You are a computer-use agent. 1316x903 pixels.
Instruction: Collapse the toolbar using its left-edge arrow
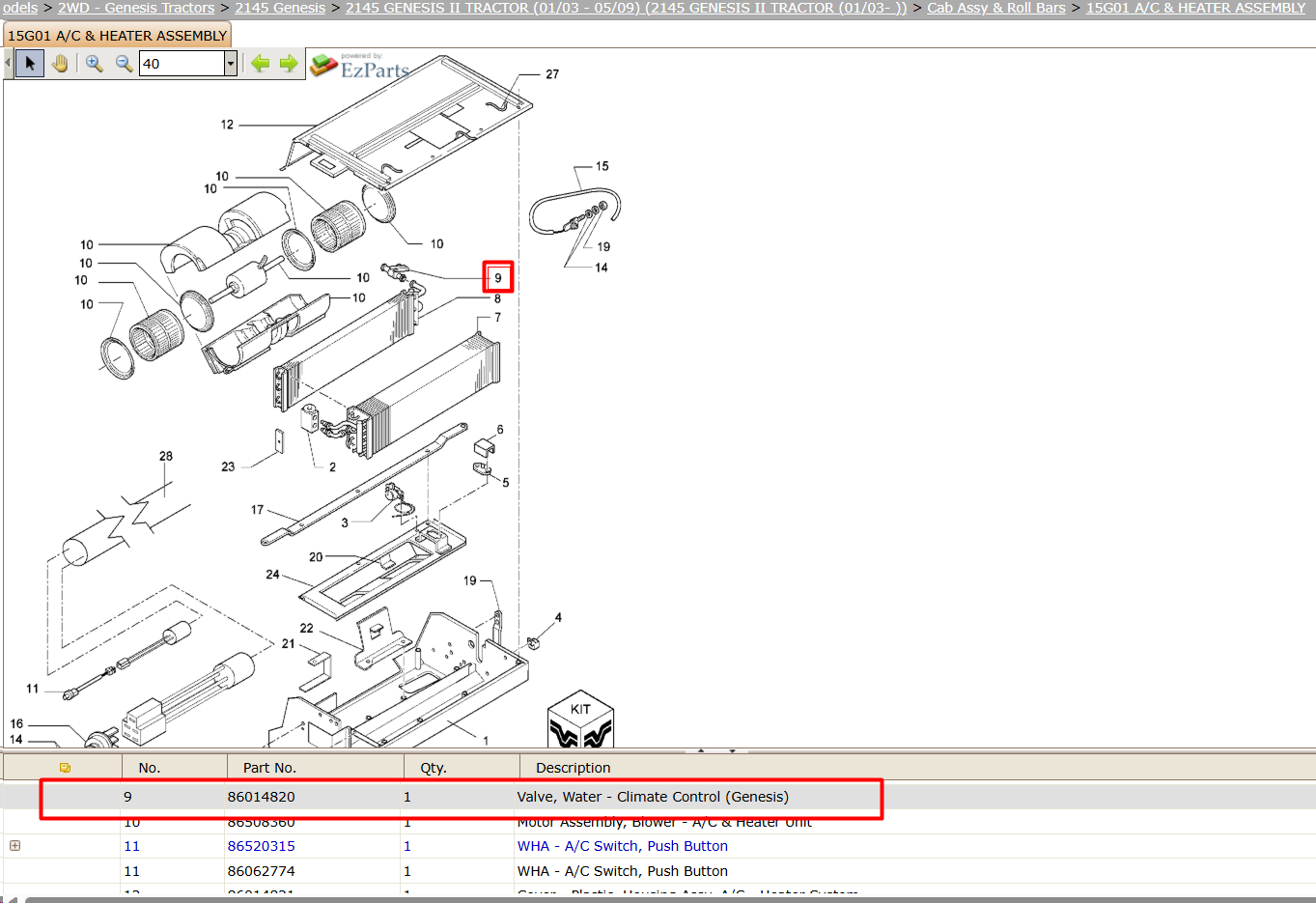click(x=9, y=64)
